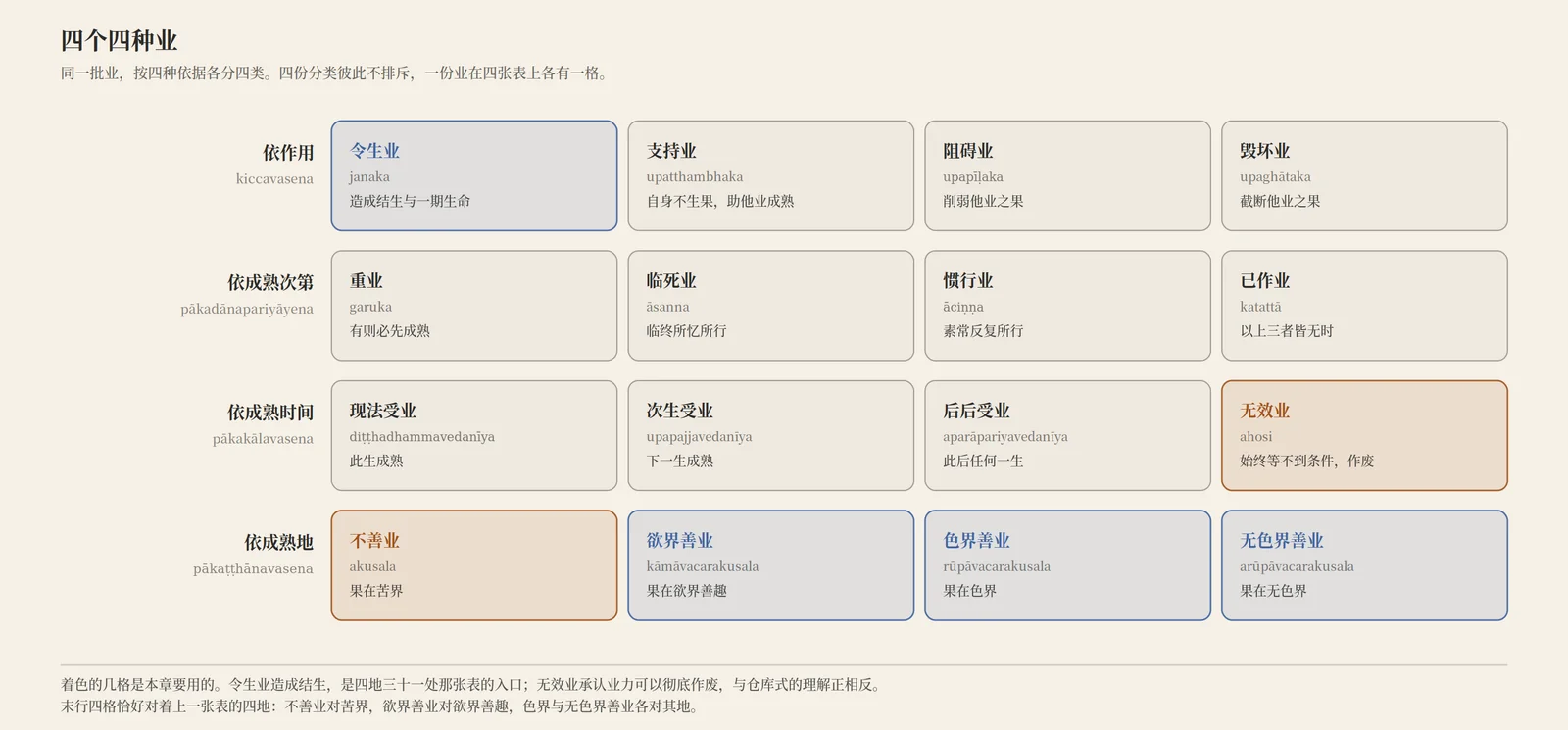This screenshot has width=1568, height=730.
Task: Click the text 始终等不到条件，作废
Action: pos(1306,461)
